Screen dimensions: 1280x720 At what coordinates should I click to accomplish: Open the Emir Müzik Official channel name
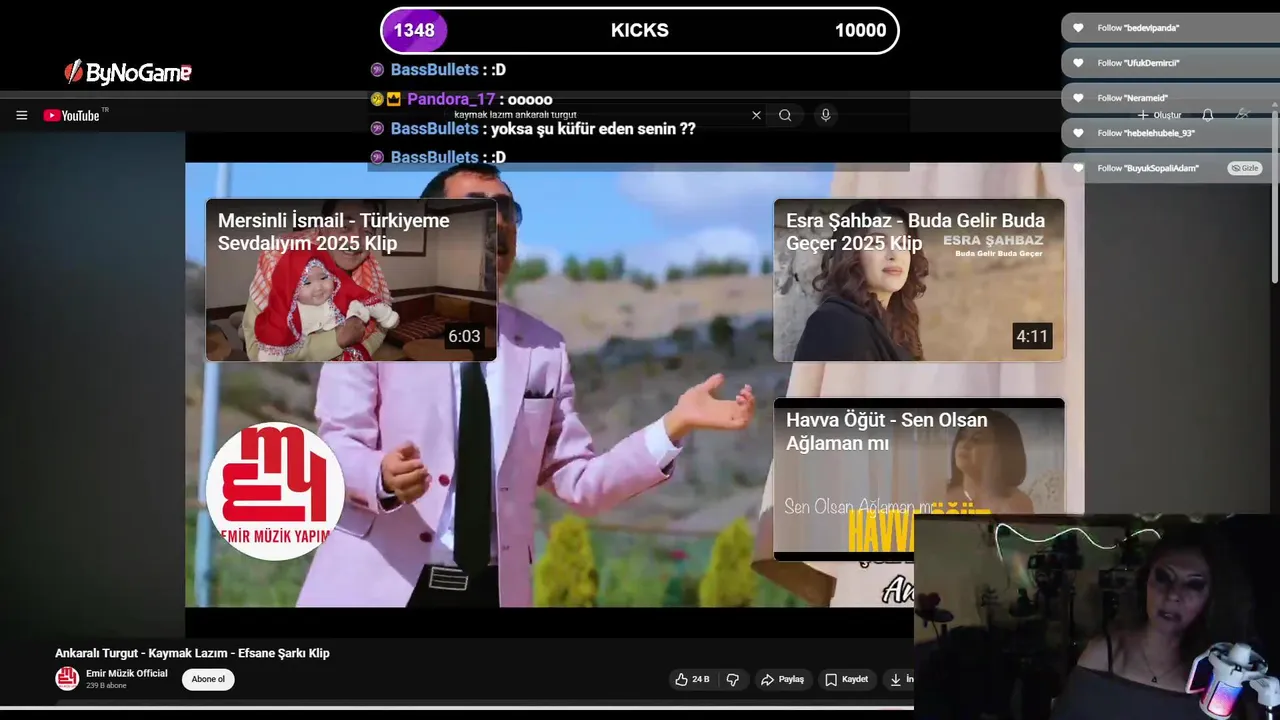click(127, 673)
